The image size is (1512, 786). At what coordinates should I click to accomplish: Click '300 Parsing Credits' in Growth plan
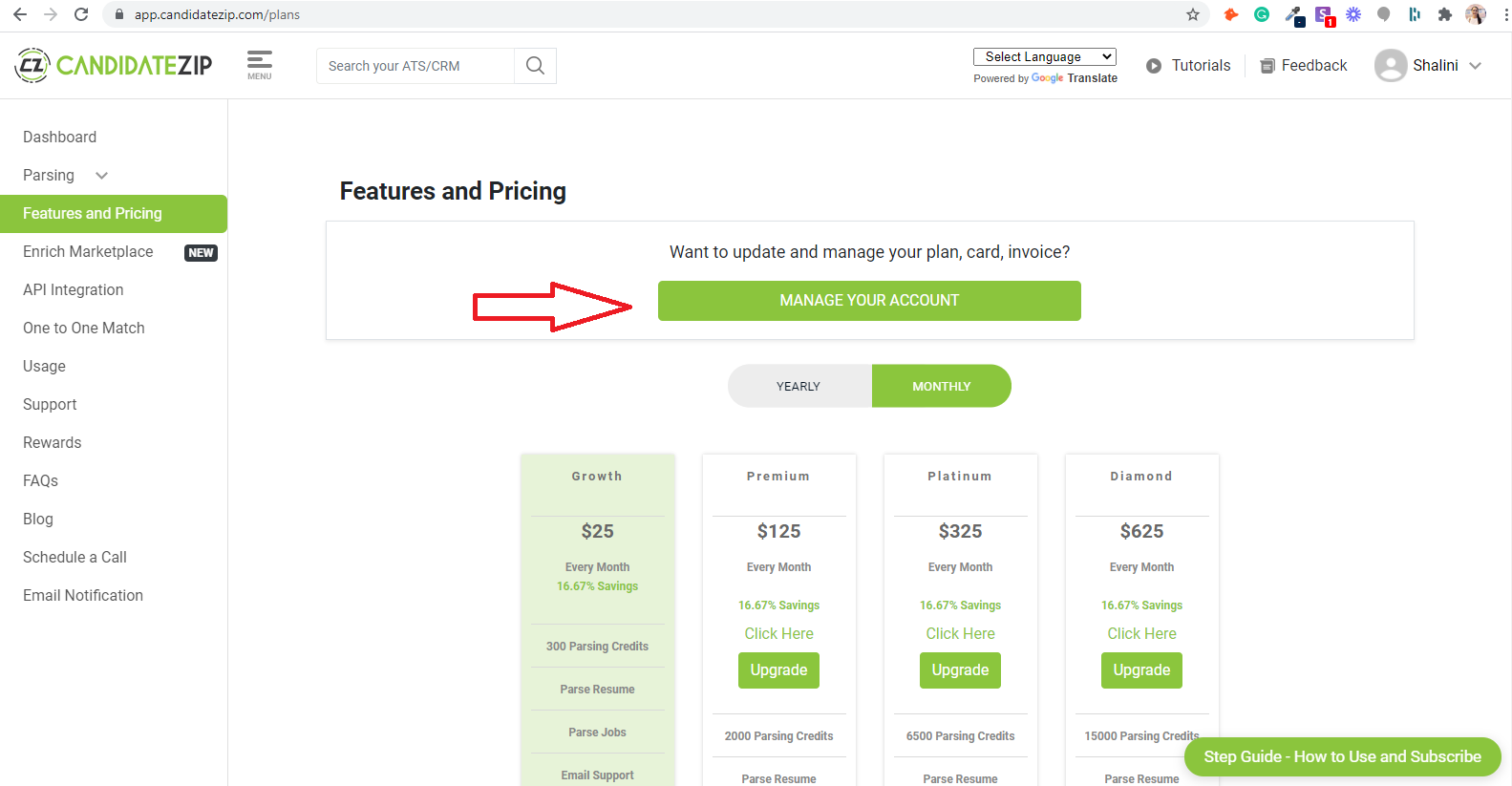pos(597,647)
